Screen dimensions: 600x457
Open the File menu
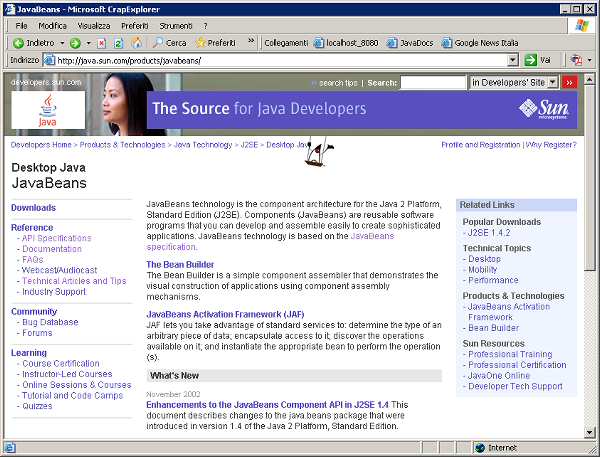[21, 26]
